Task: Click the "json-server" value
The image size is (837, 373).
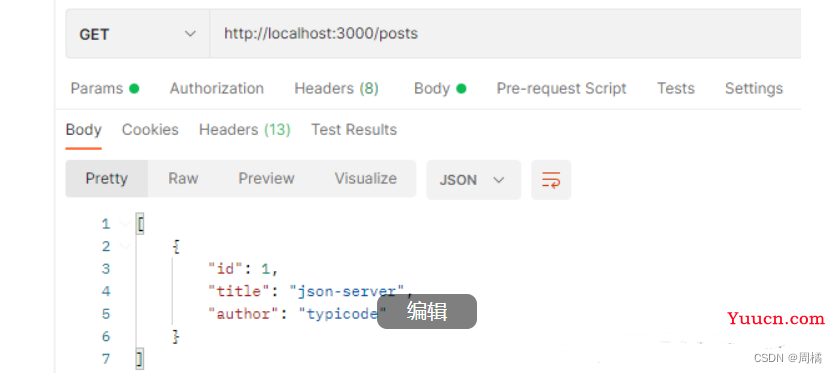Action: (347, 291)
